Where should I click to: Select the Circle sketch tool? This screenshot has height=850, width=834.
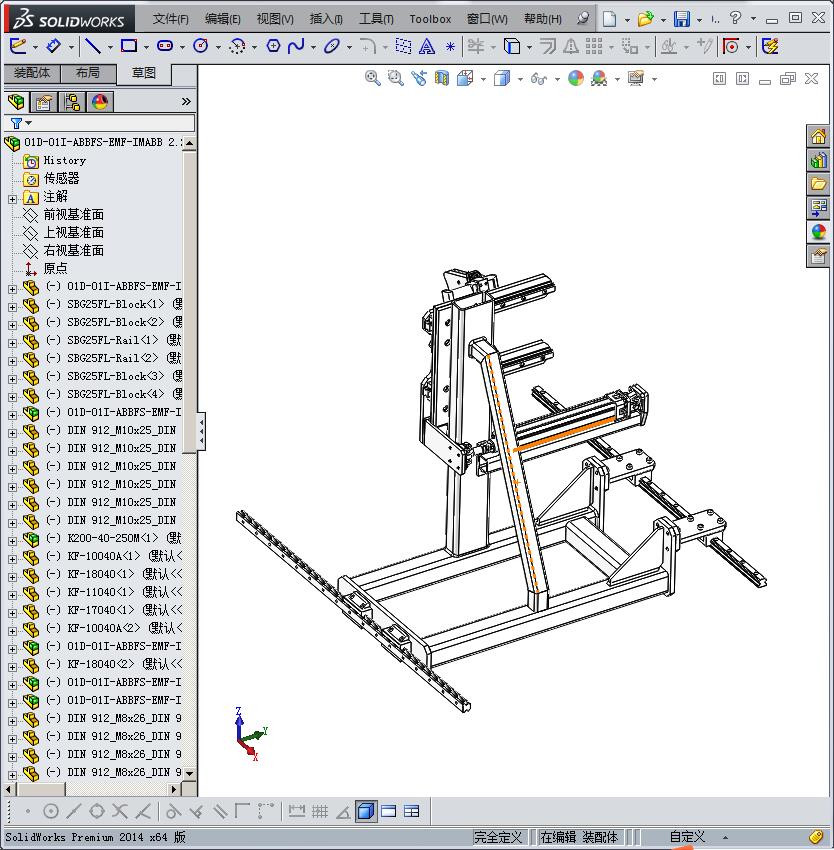click(x=201, y=46)
